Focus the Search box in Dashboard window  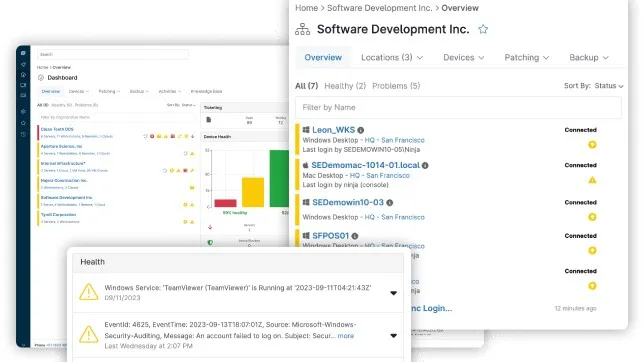tap(113, 54)
